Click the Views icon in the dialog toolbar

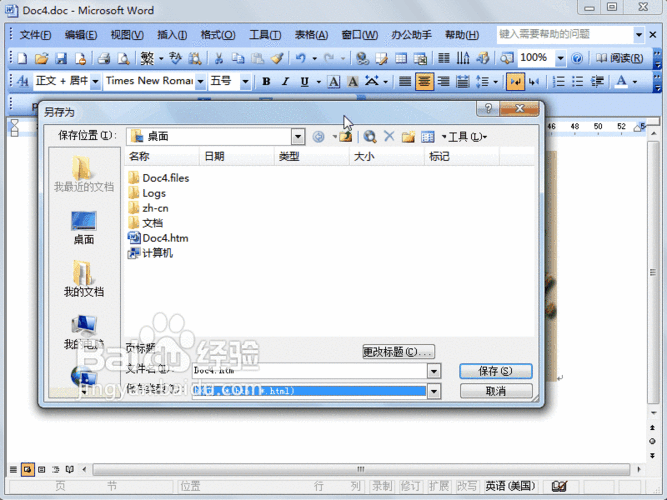pyautogui.click(x=427, y=136)
